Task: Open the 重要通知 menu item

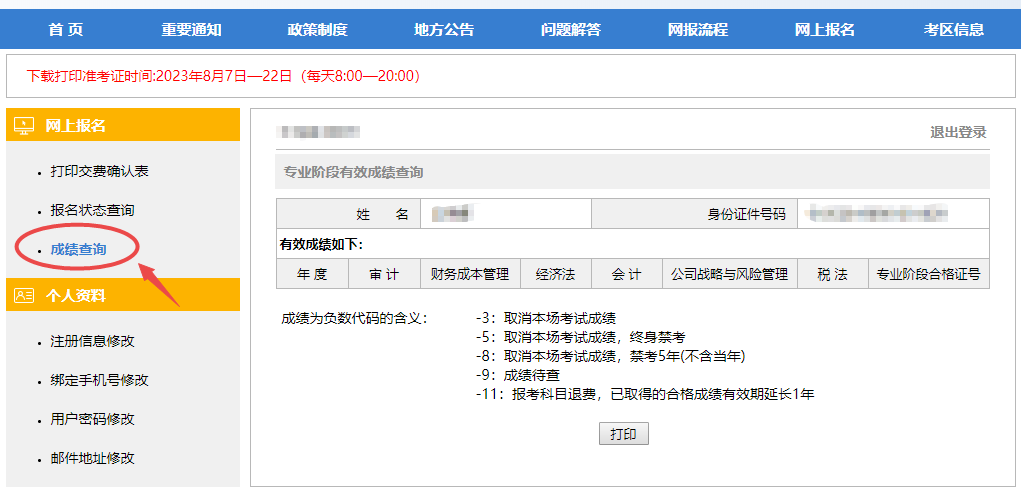Action: coord(191,30)
